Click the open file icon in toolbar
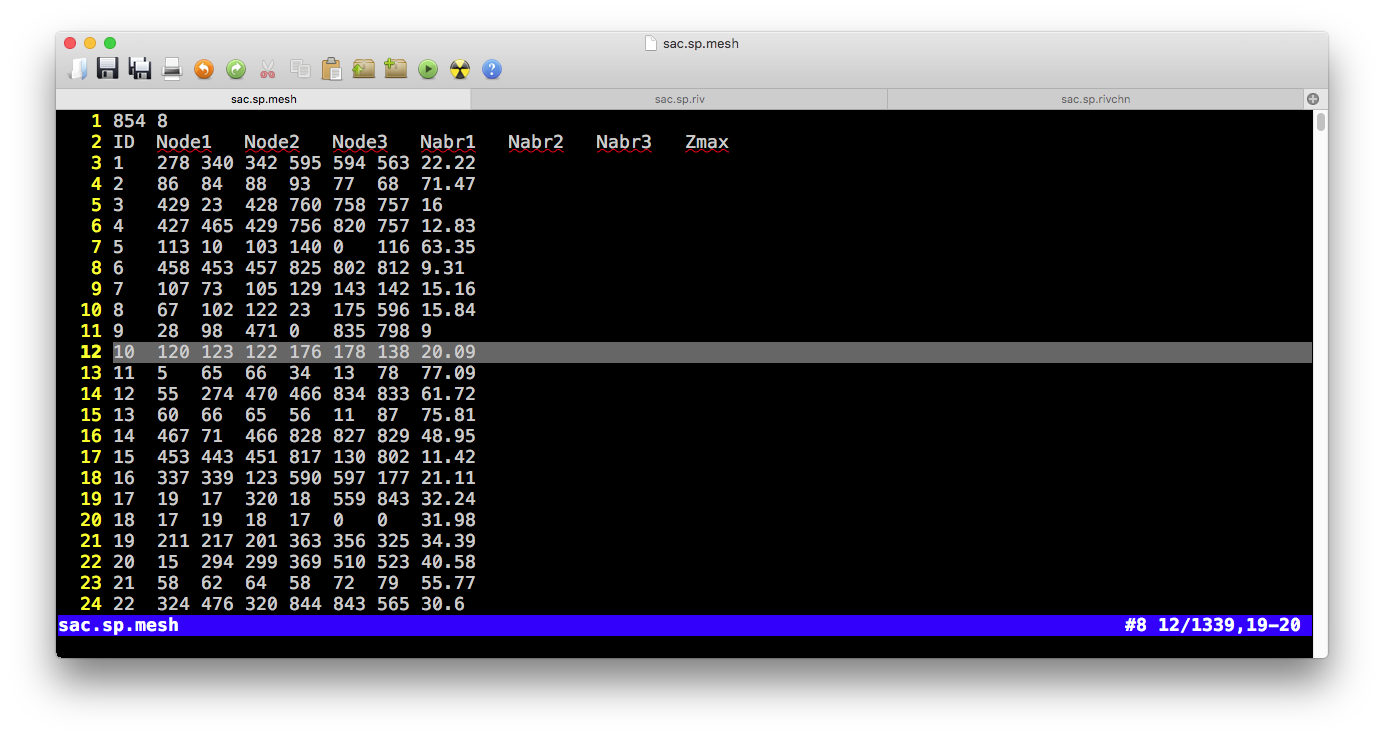This screenshot has height=738, width=1384. click(77, 69)
